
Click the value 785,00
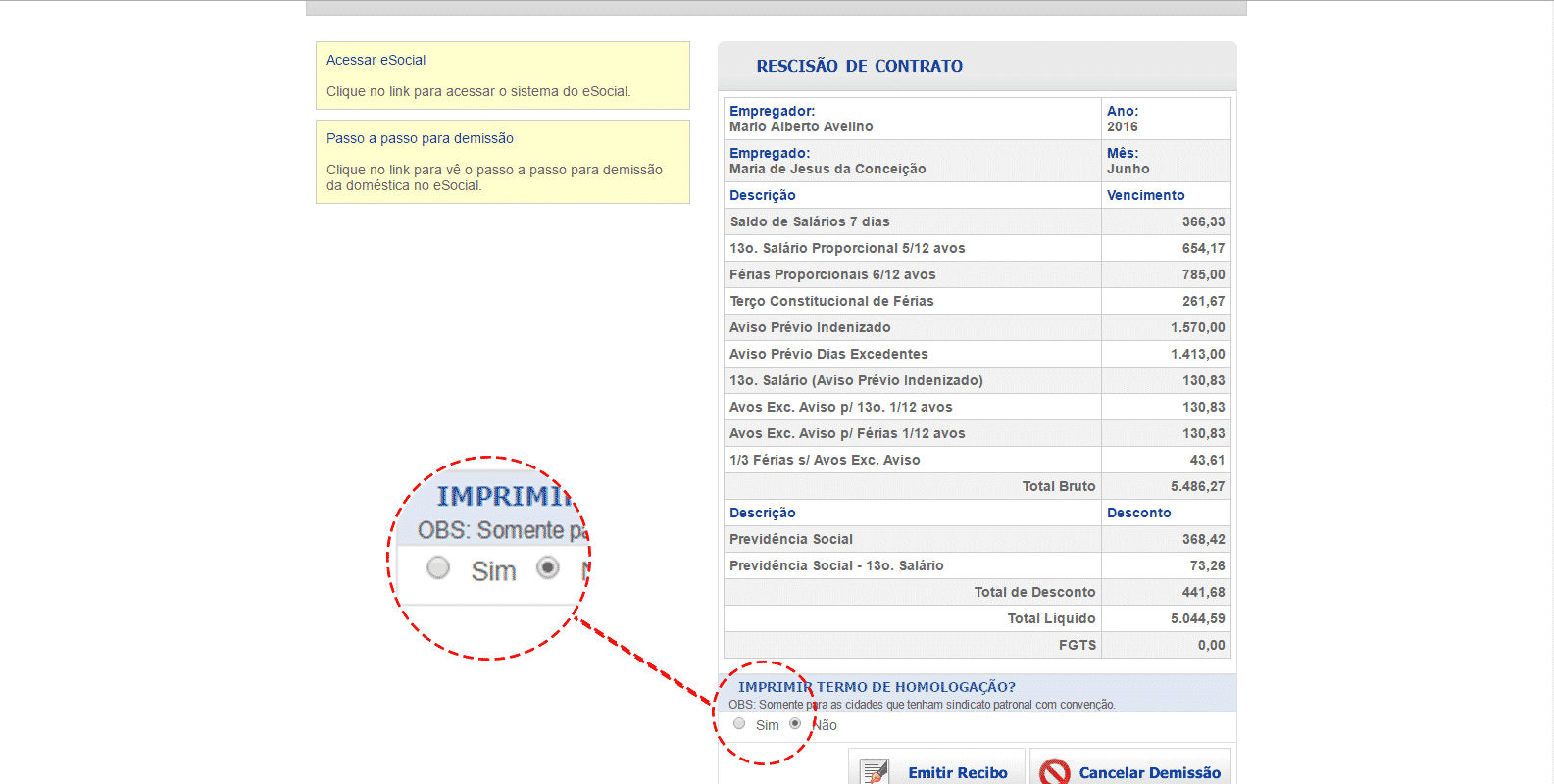[x=1203, y=274]
